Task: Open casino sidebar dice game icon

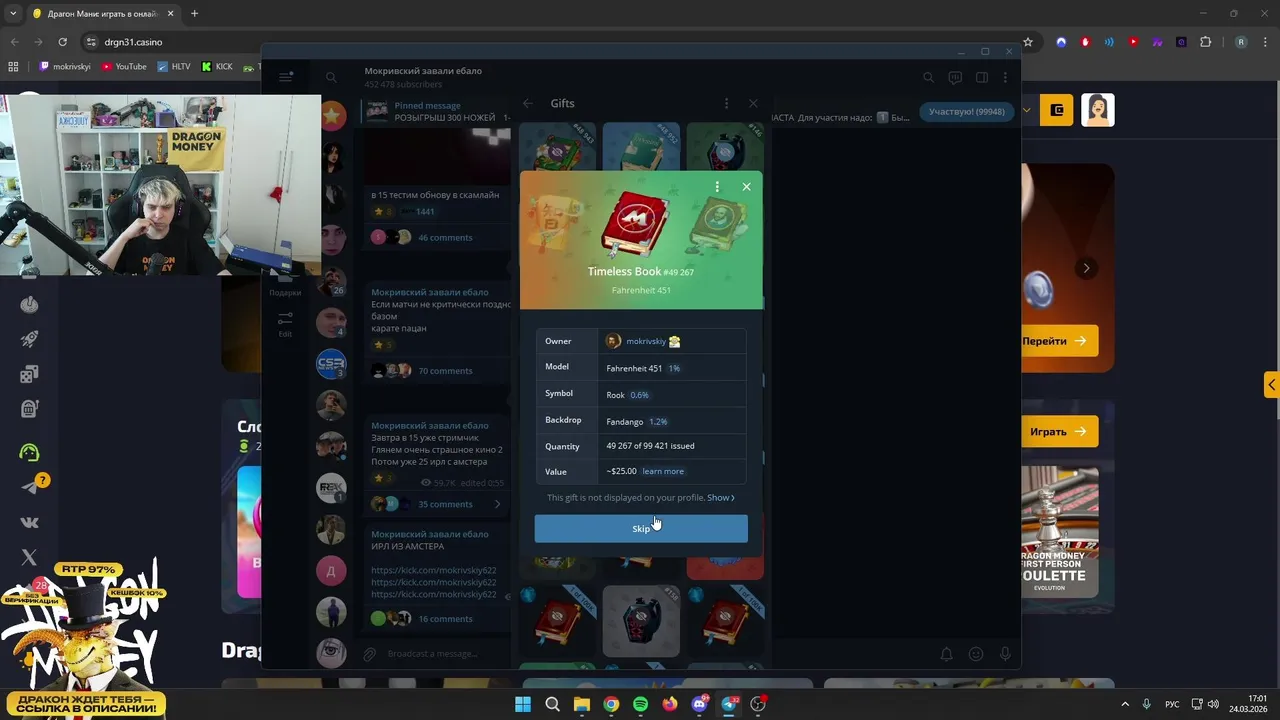Action: (29, 374)
